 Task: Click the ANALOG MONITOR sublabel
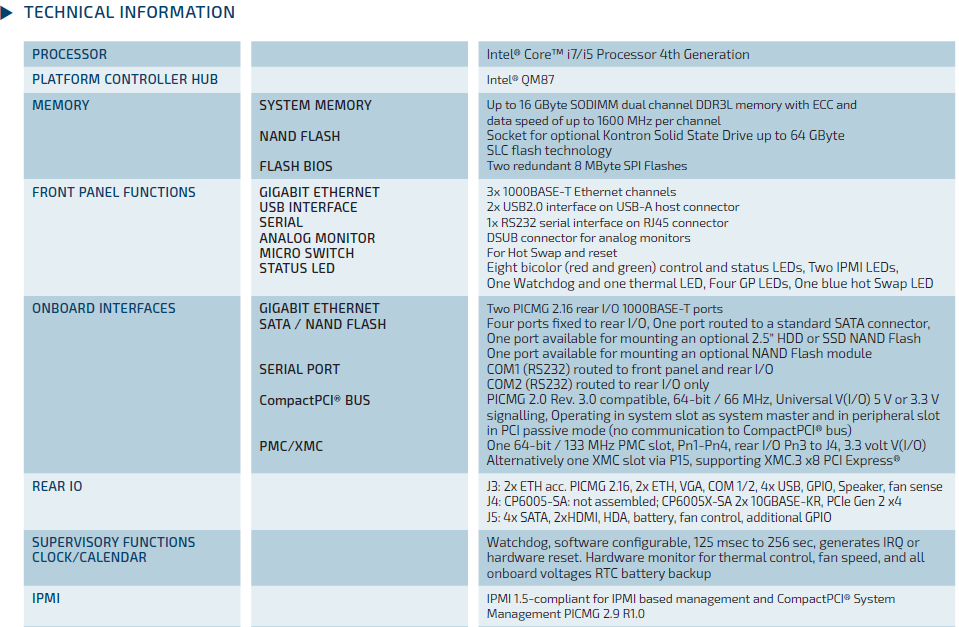pyautogui.click(x=317, y=238)
